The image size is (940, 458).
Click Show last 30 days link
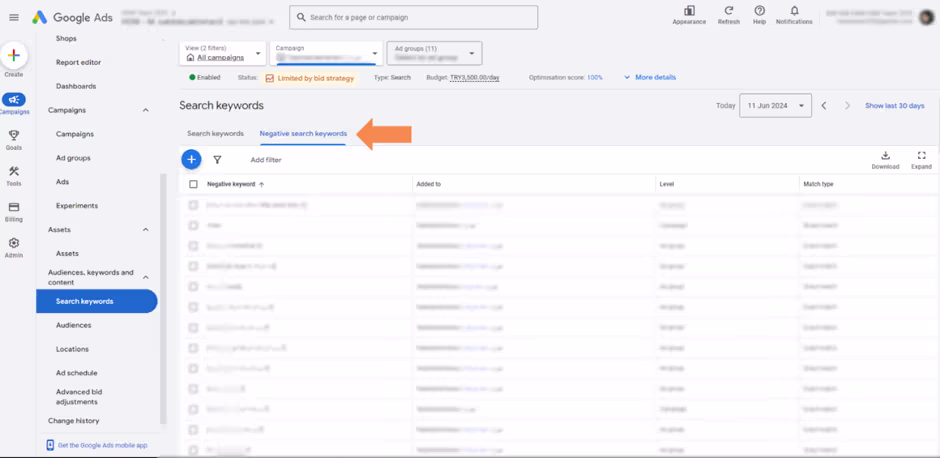click(x=894, y=106)
